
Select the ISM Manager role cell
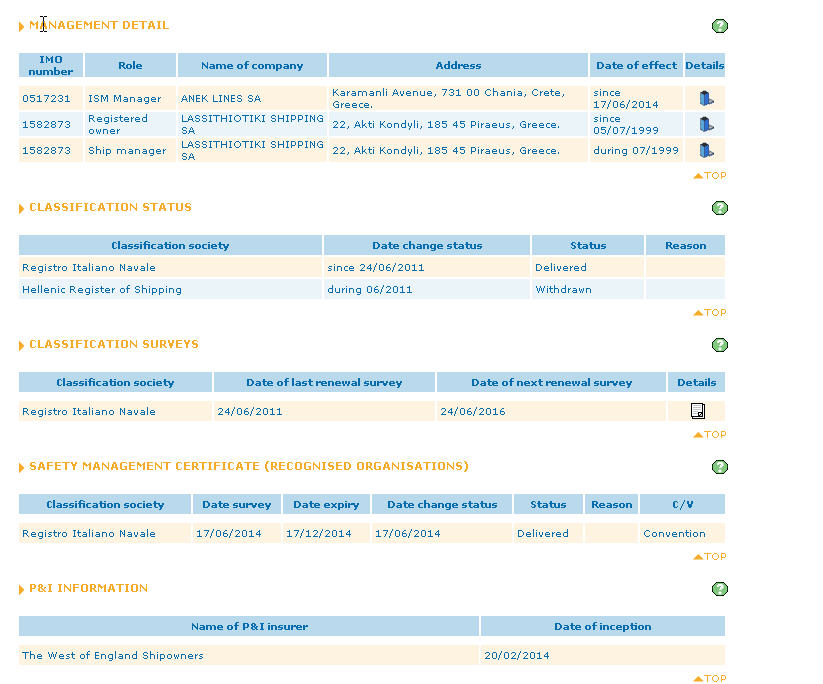click(x=130, y=98)
